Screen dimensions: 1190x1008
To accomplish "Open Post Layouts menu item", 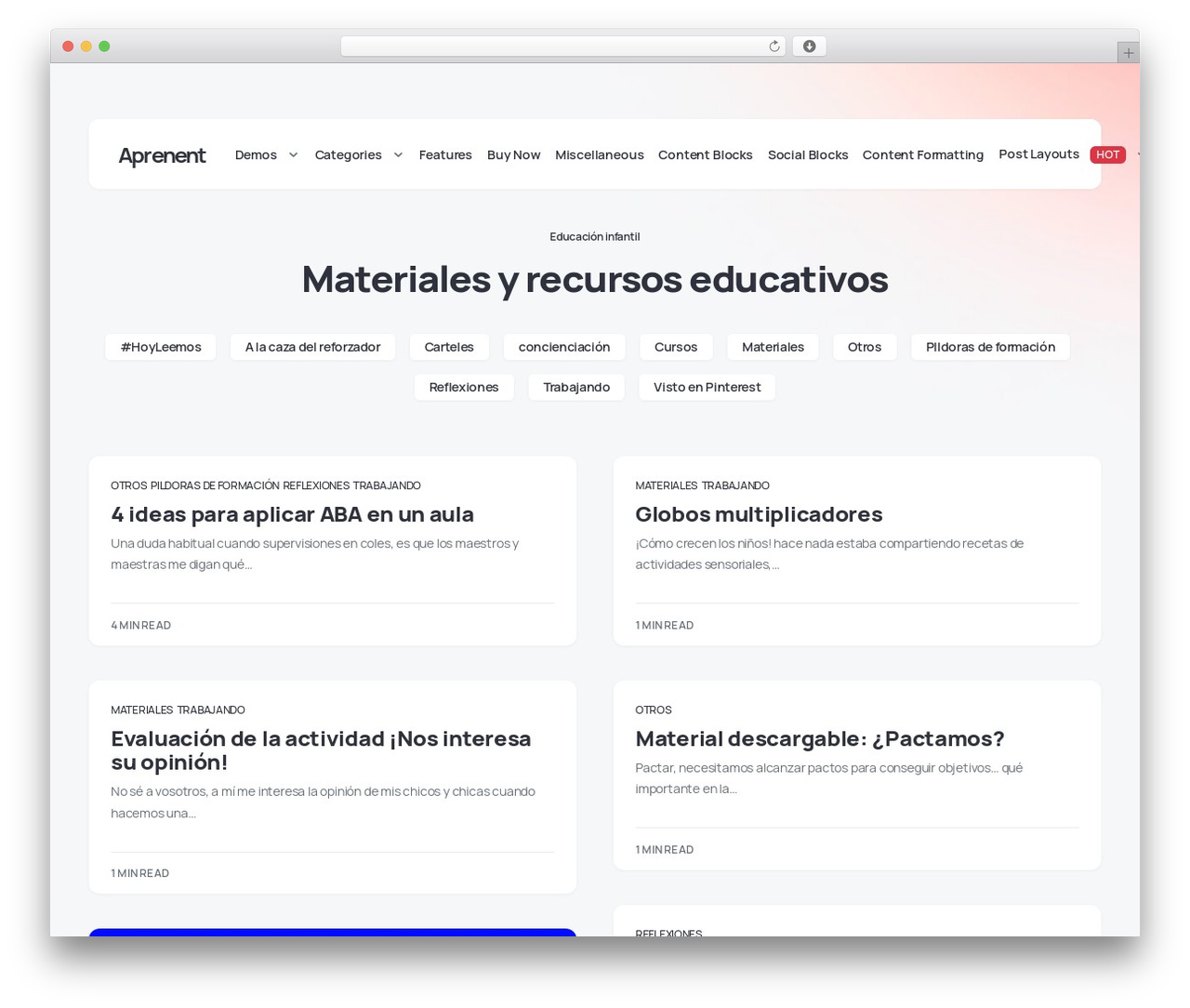I will tap(1038, 154).
